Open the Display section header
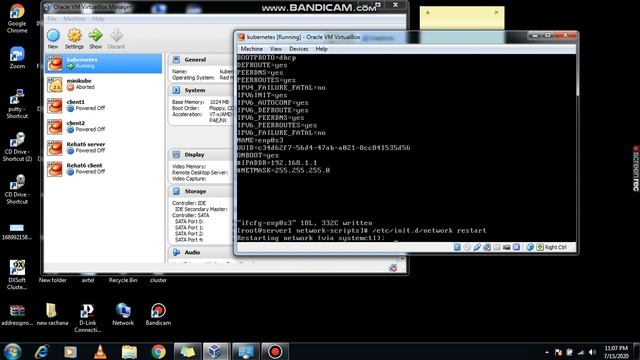Screen dimensions: 640x360 (194, 155)
